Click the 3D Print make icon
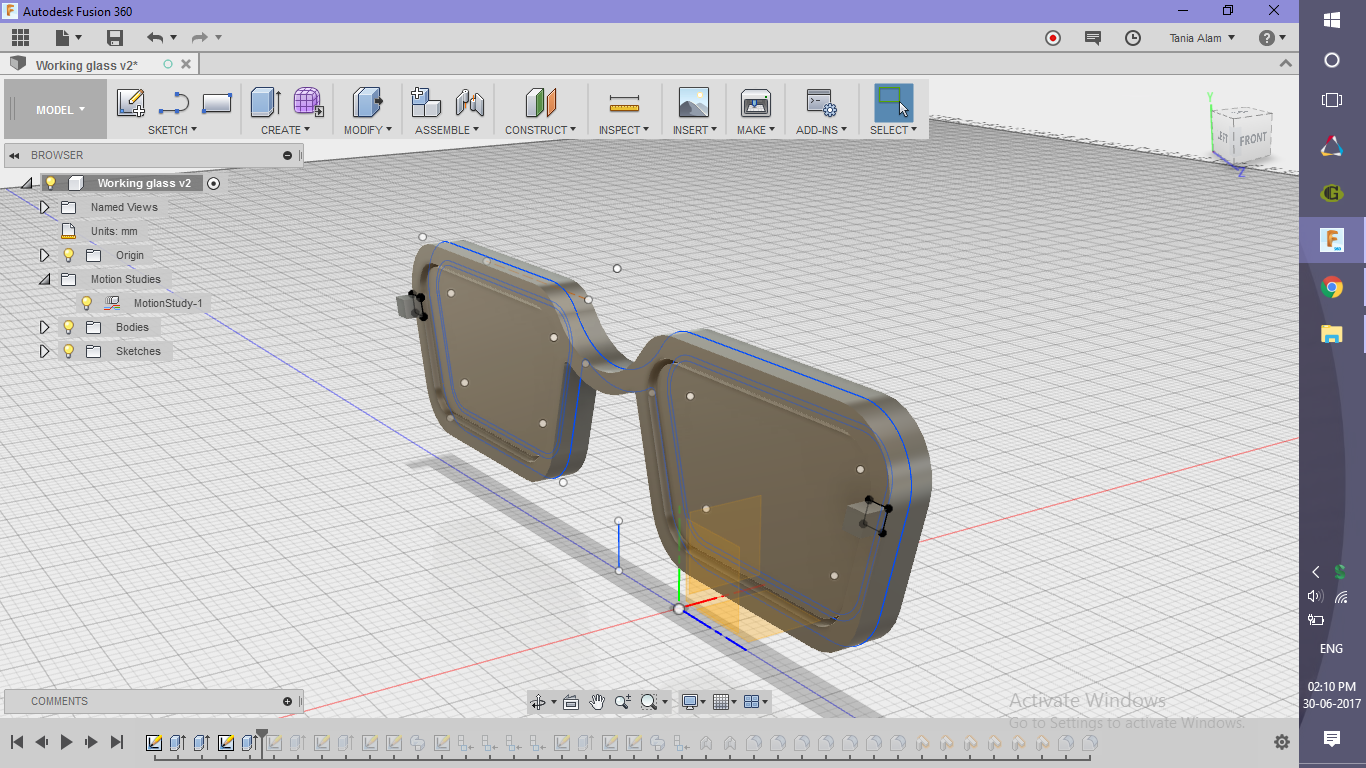Viewport: 1366px width, 768px height. tap(755, 103)
